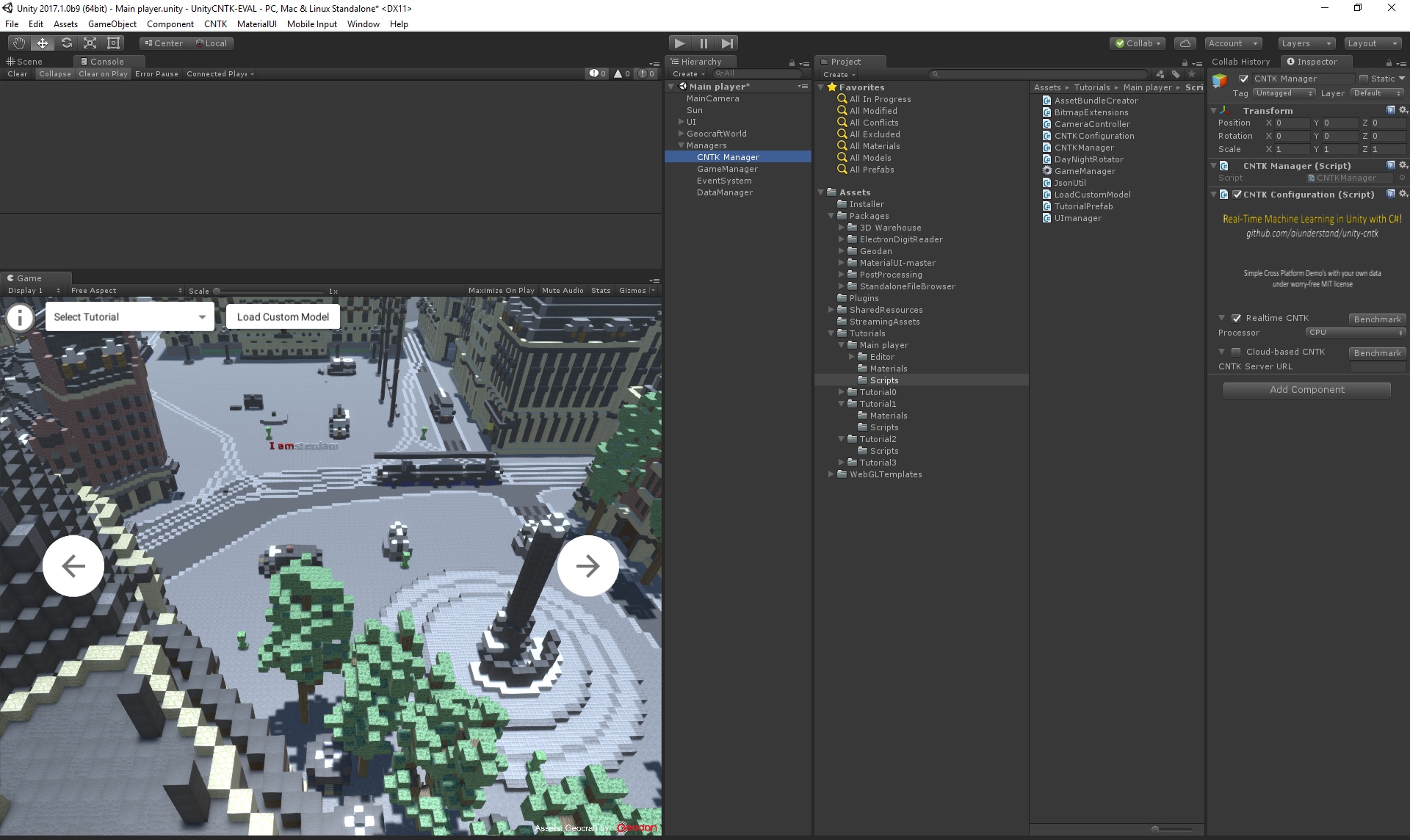Toggle Maximize On Play in Game view
This screenshot has width=1410, height=840.
502,290
